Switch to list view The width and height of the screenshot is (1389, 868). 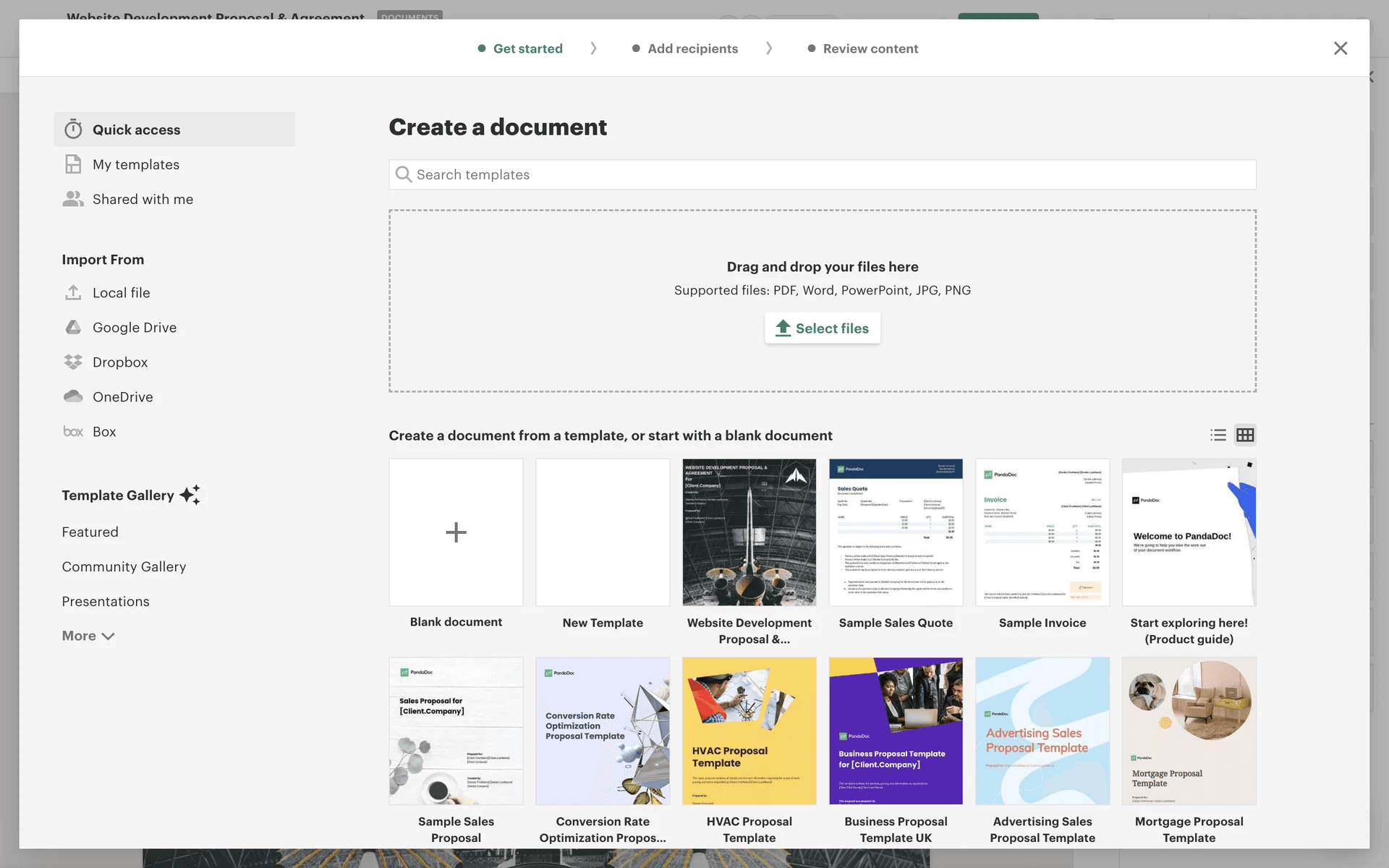[x=1218, y=435]
